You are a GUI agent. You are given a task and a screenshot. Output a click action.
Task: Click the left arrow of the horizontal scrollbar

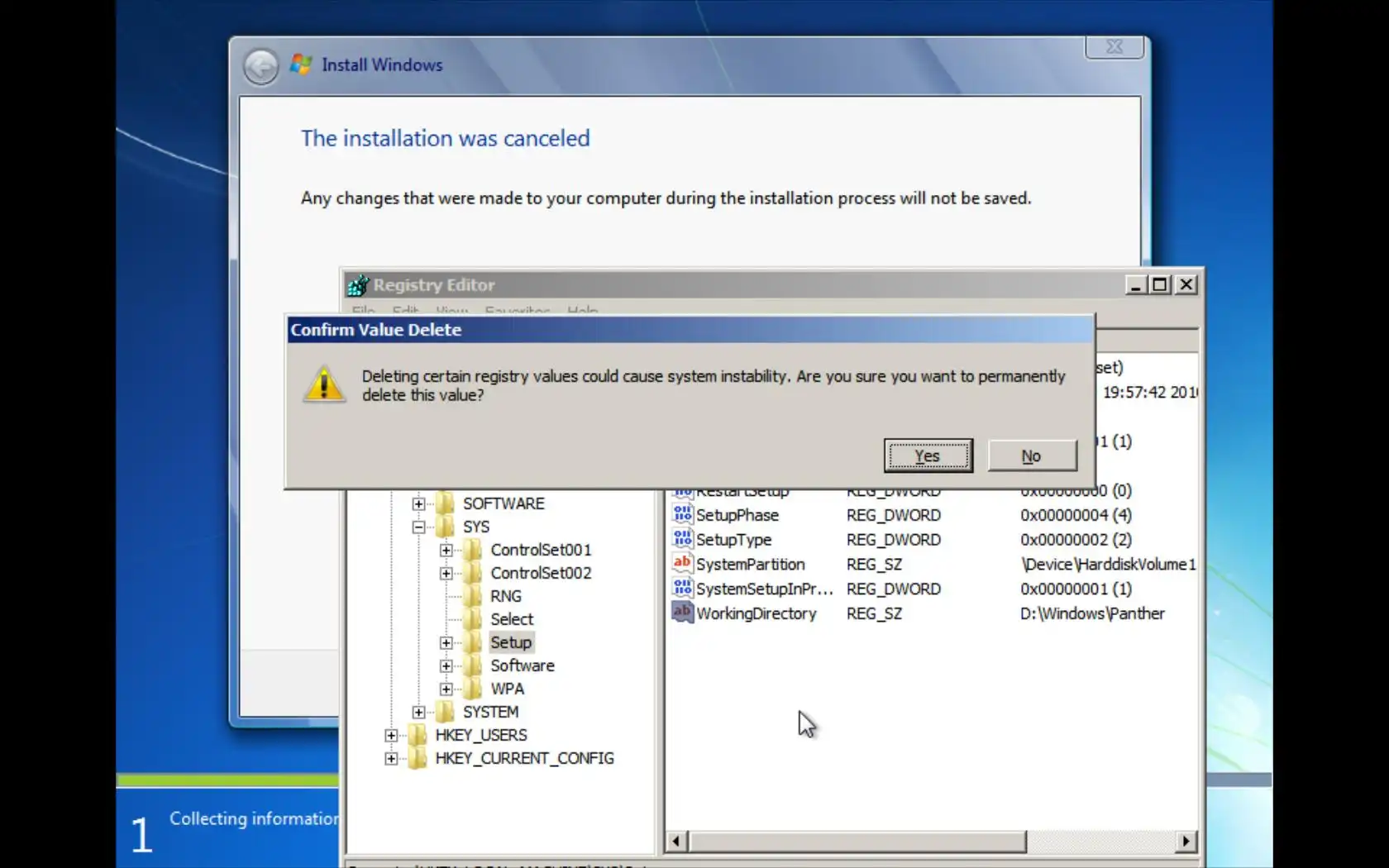click(675, 841)
